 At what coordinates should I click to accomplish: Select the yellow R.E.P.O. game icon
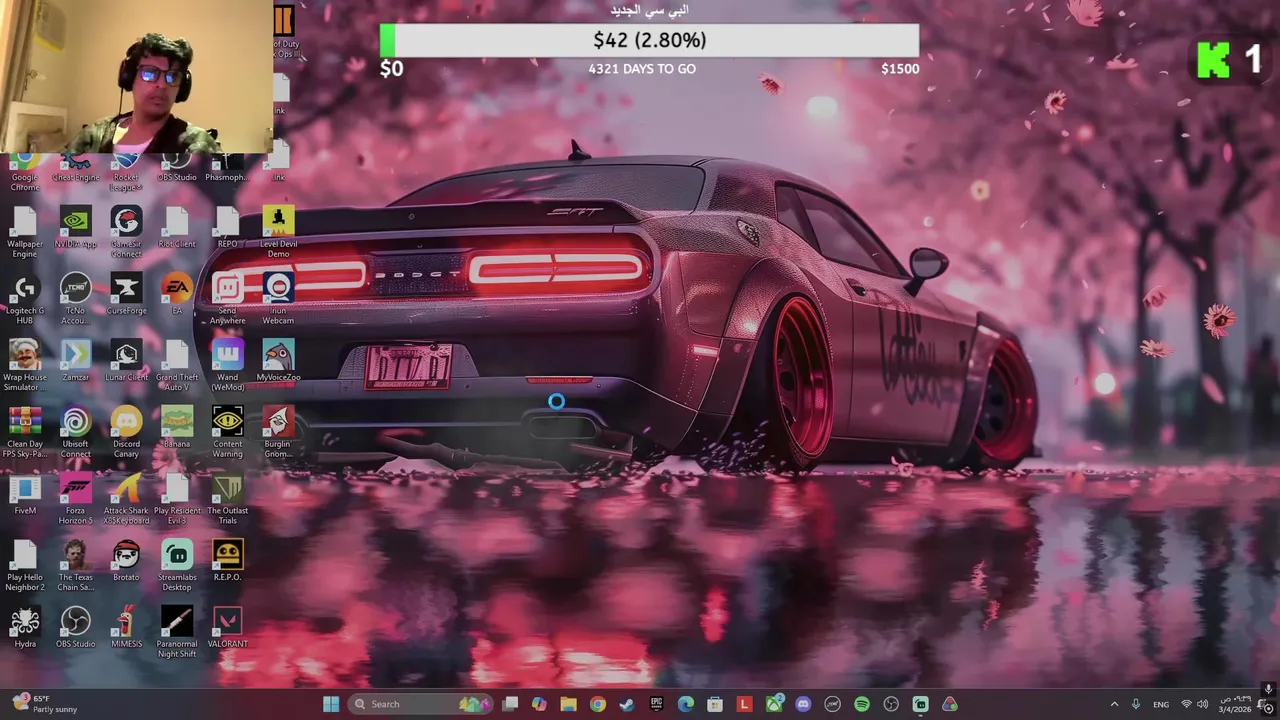pos(227,562)
